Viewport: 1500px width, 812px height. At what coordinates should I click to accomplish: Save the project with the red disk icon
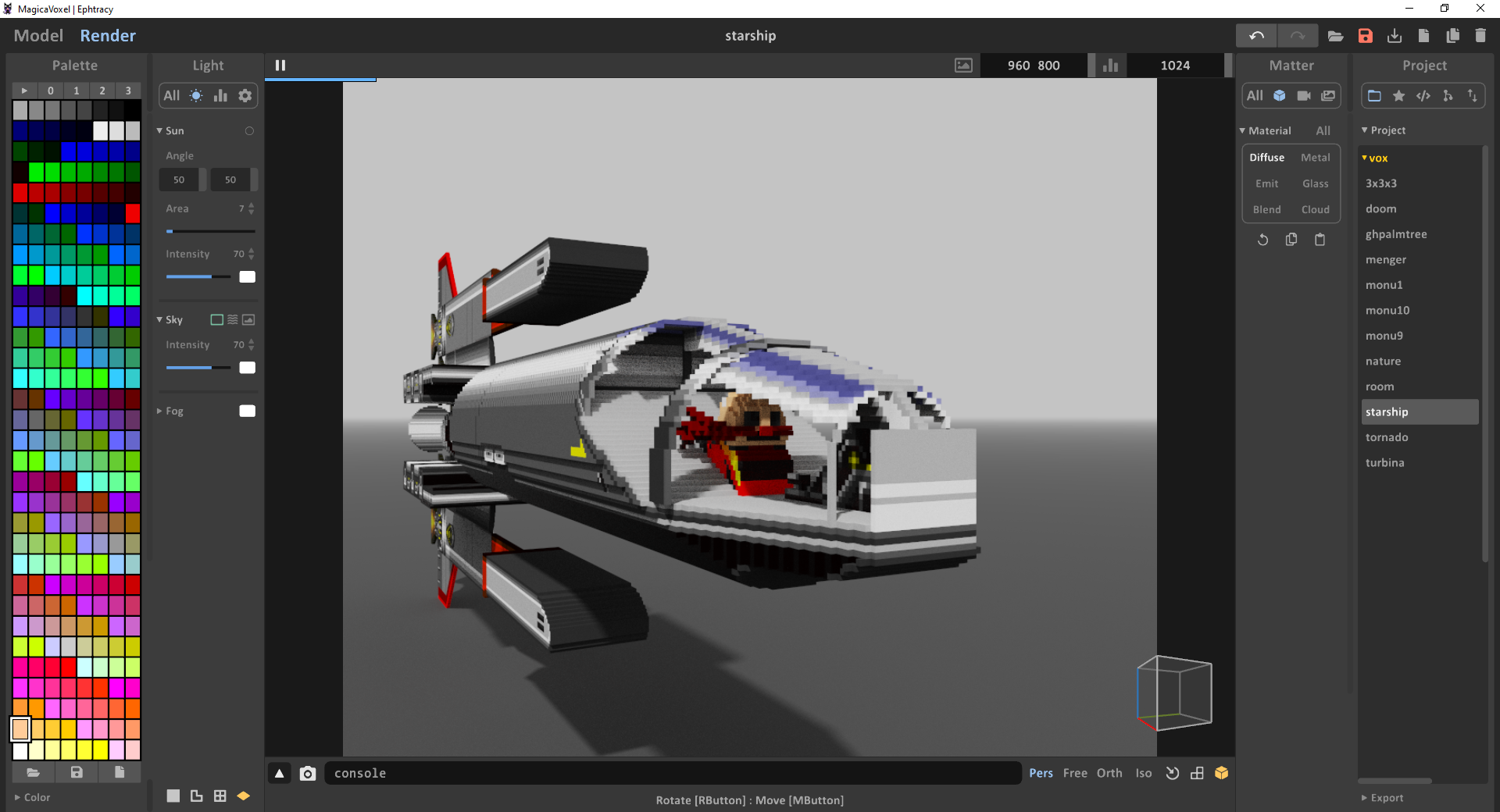tap(1366, 36)
